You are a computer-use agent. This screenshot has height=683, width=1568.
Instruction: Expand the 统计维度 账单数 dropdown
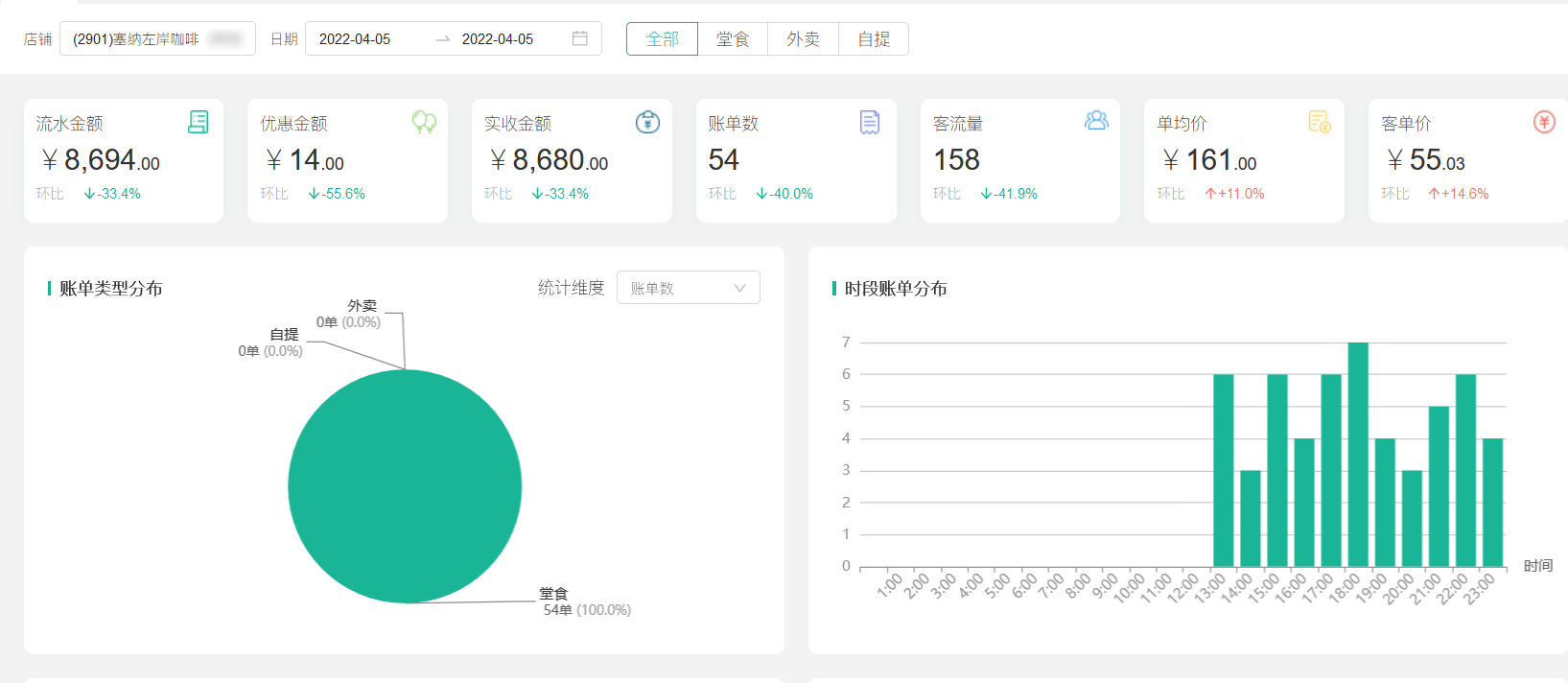688,288
